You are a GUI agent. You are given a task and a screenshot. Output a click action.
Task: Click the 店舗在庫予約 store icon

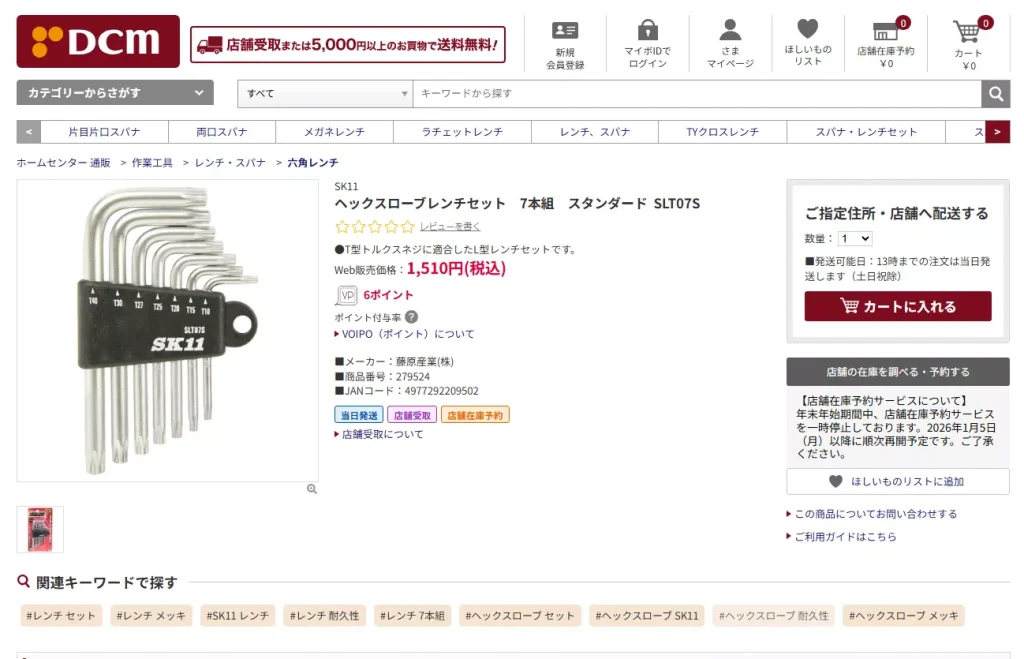(x=888, y=42)
